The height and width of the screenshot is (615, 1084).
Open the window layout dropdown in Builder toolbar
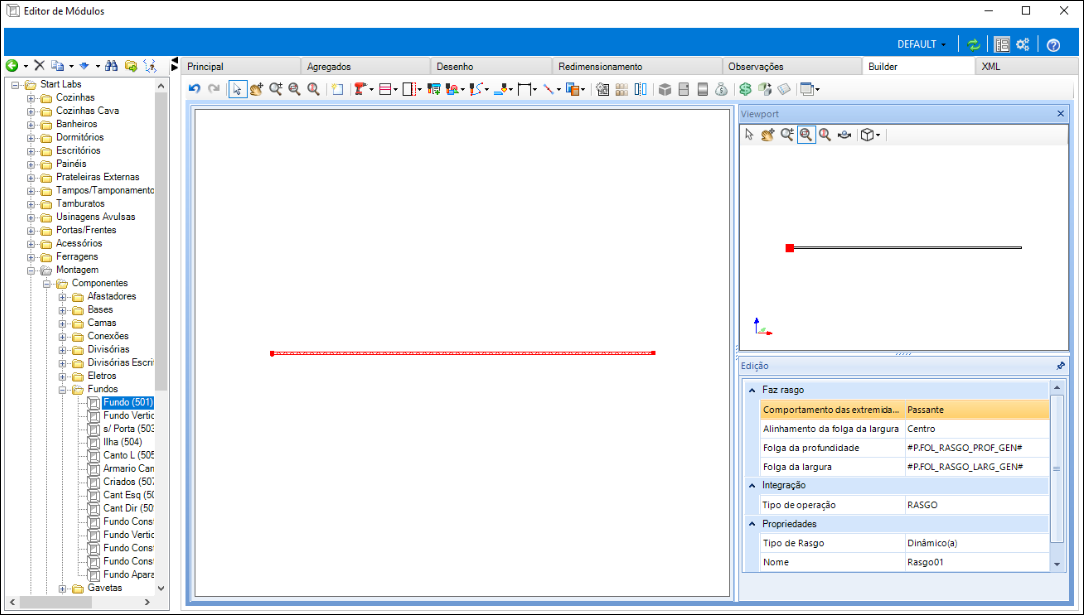pyautogui.click(x=809, y=89)
